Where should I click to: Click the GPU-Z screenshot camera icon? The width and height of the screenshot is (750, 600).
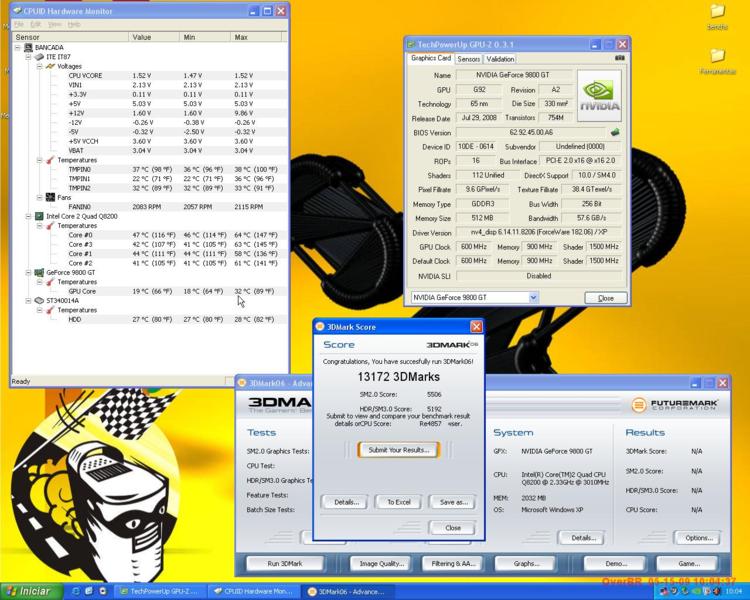(x=620, y=58)
